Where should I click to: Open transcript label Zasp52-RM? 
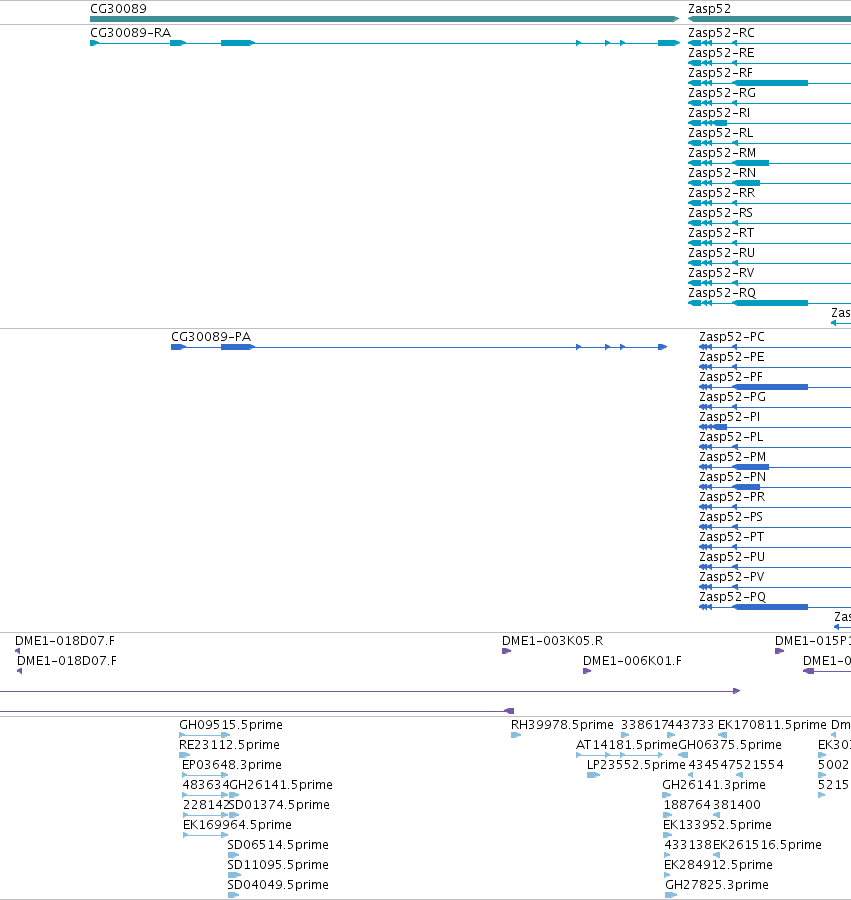(722, 153)
